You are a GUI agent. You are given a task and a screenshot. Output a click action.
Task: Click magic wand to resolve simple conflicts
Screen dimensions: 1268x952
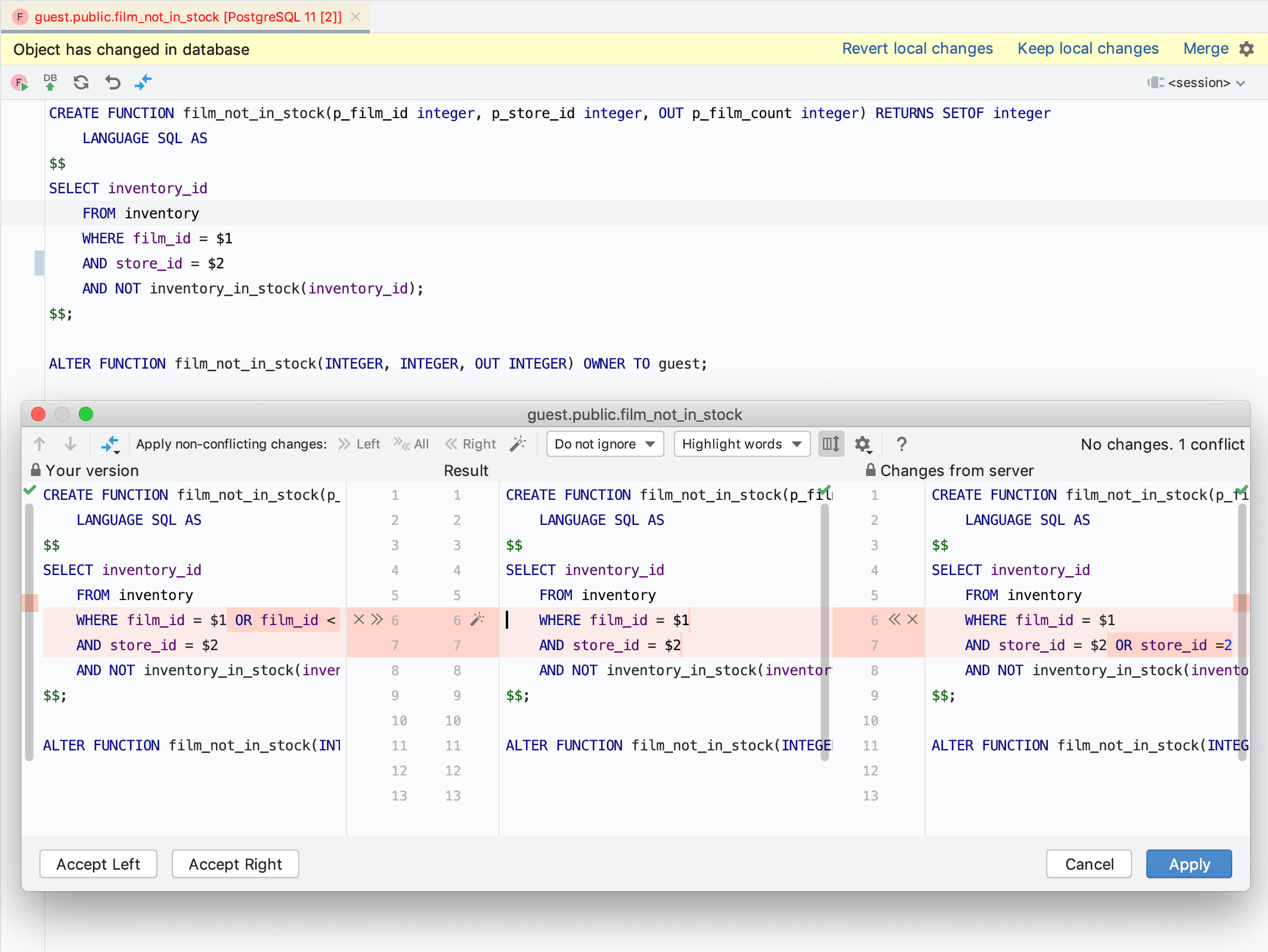[518, 444]
